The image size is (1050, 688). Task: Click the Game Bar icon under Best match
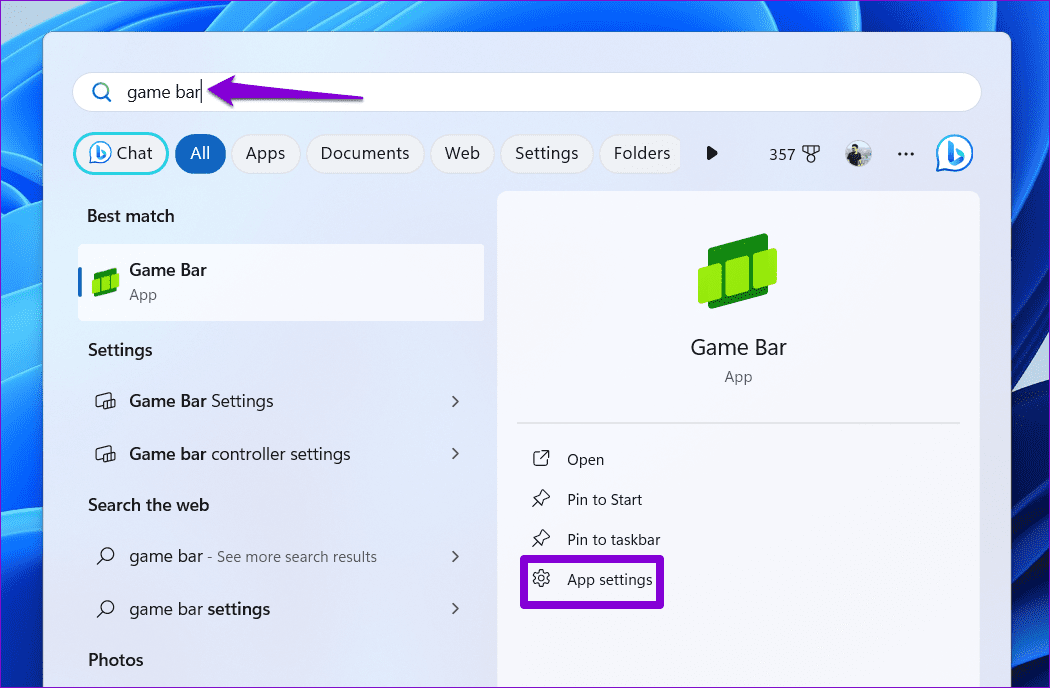click(x=105, y=282)
